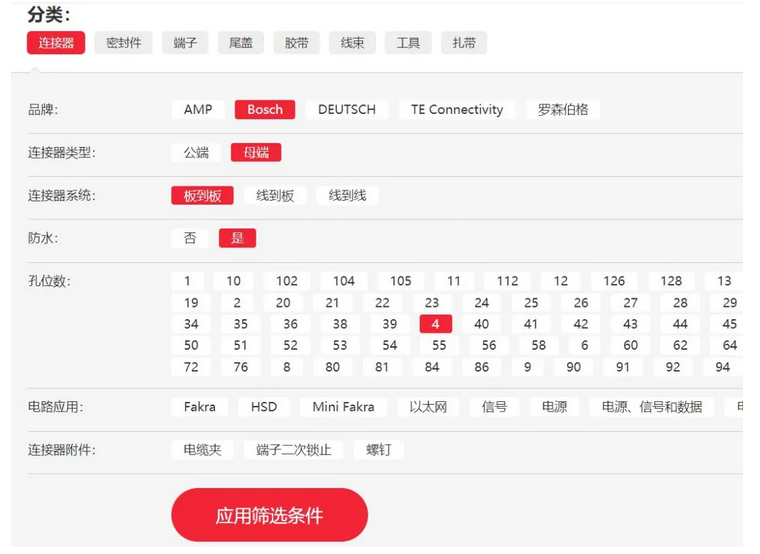Select 以太网 circuit application
Viewport: 760px width, 554px height.
pyautogui.click(x=427, y=407)
